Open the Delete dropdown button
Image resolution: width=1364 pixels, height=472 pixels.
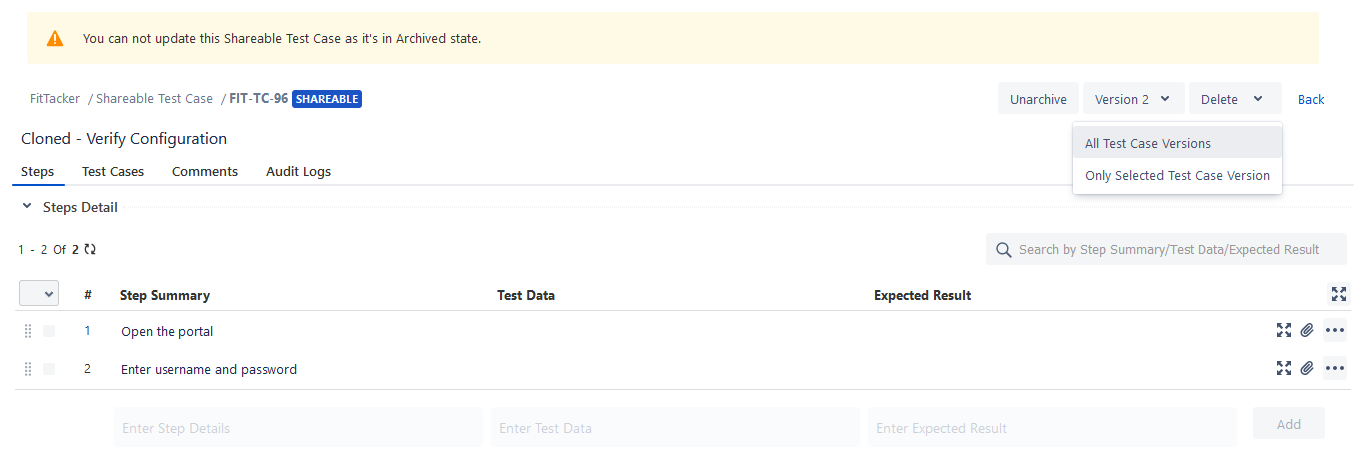point(1235,99)
